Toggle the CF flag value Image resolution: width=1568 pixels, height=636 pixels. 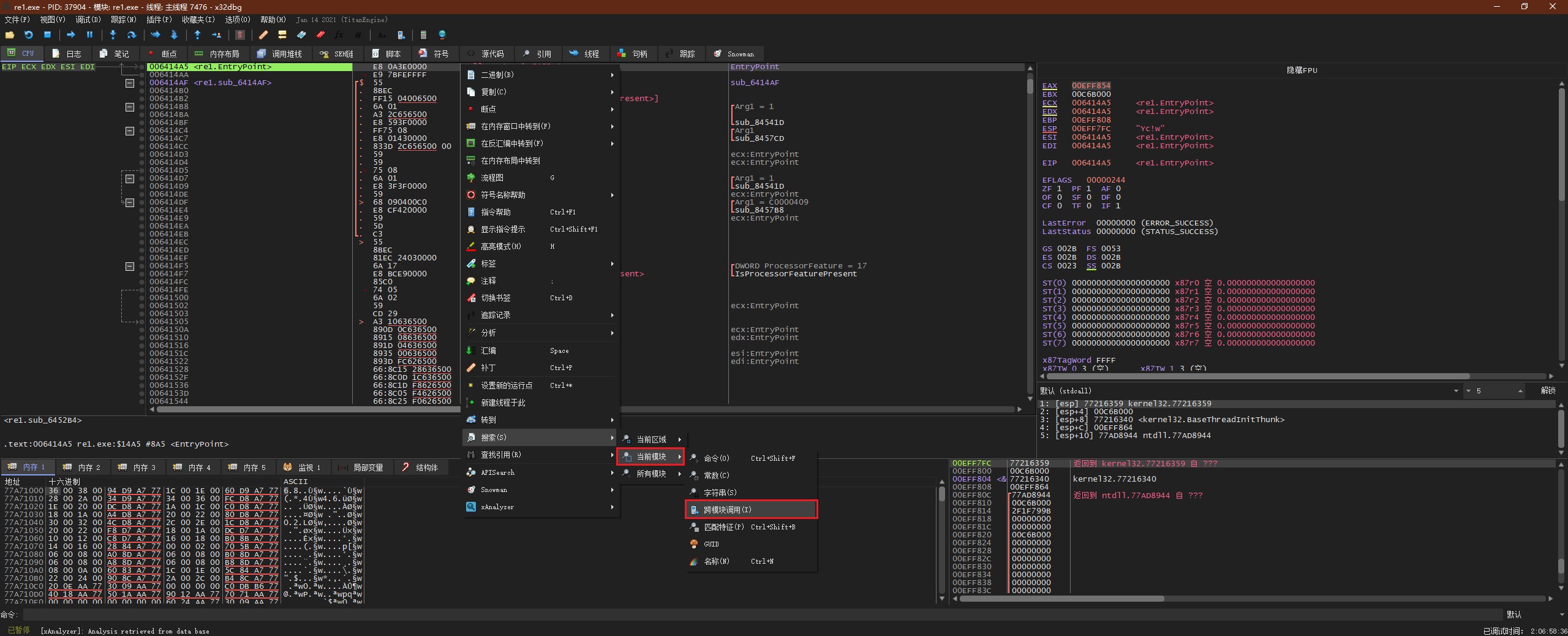(1059, 206)
